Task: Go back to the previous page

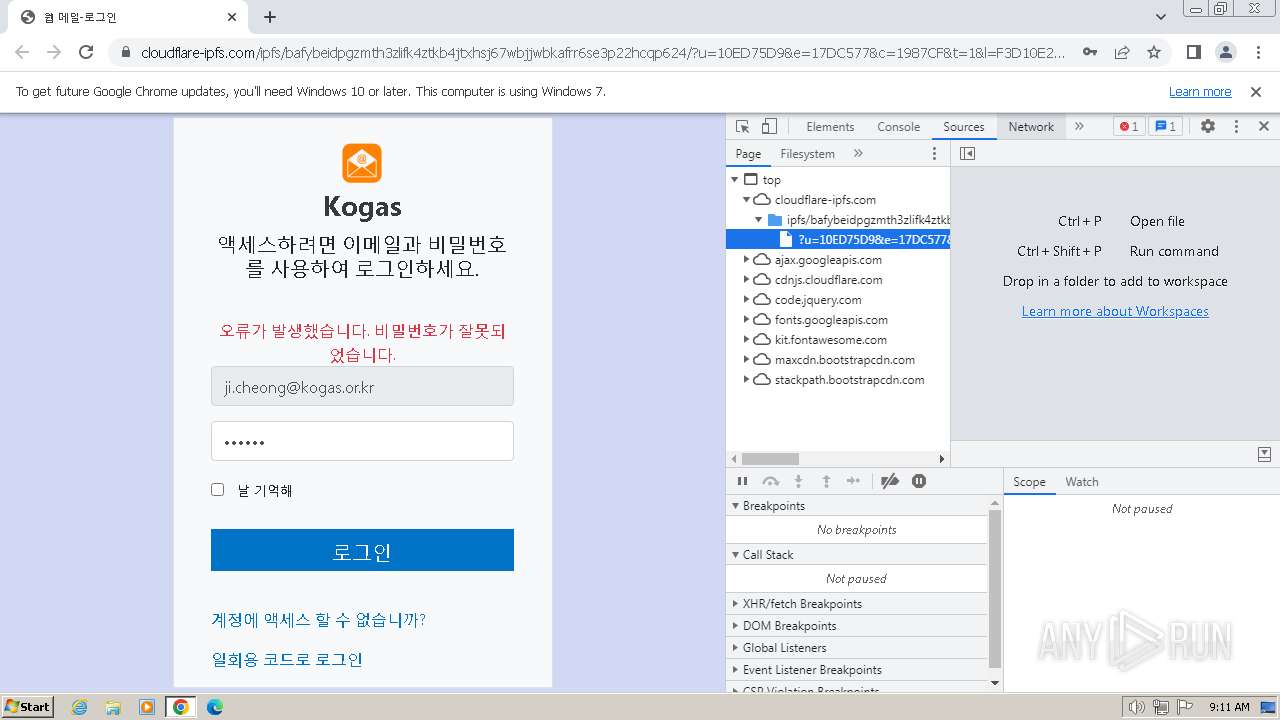Action: [x=22, y=52]
